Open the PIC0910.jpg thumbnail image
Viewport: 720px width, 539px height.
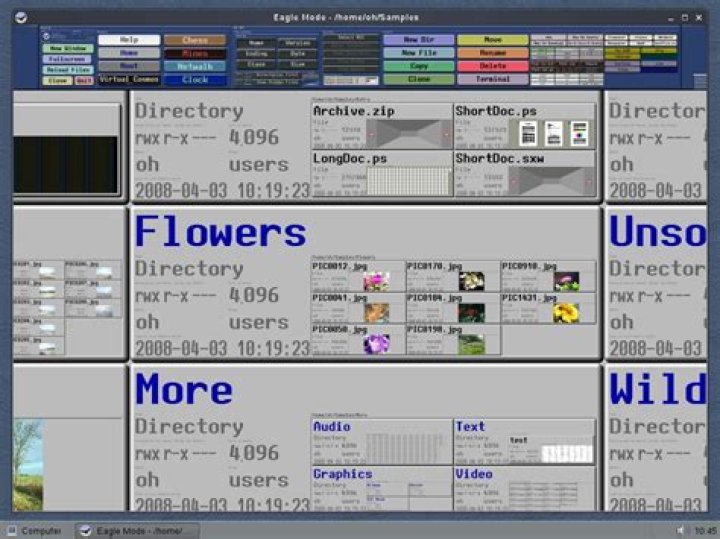point(566,281)
